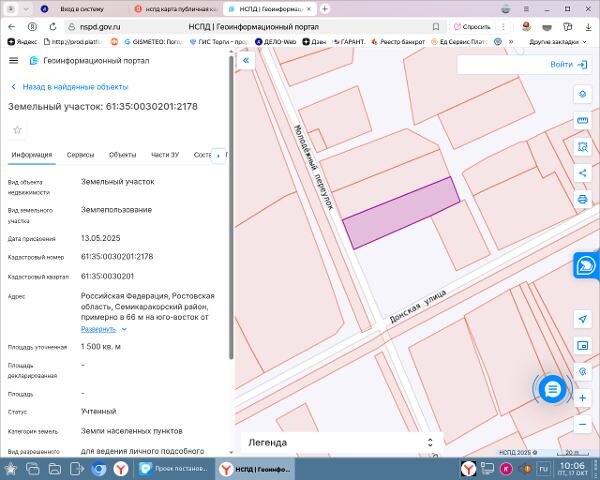
Task: Activate the area search tool on map
Action: (582, 147)
